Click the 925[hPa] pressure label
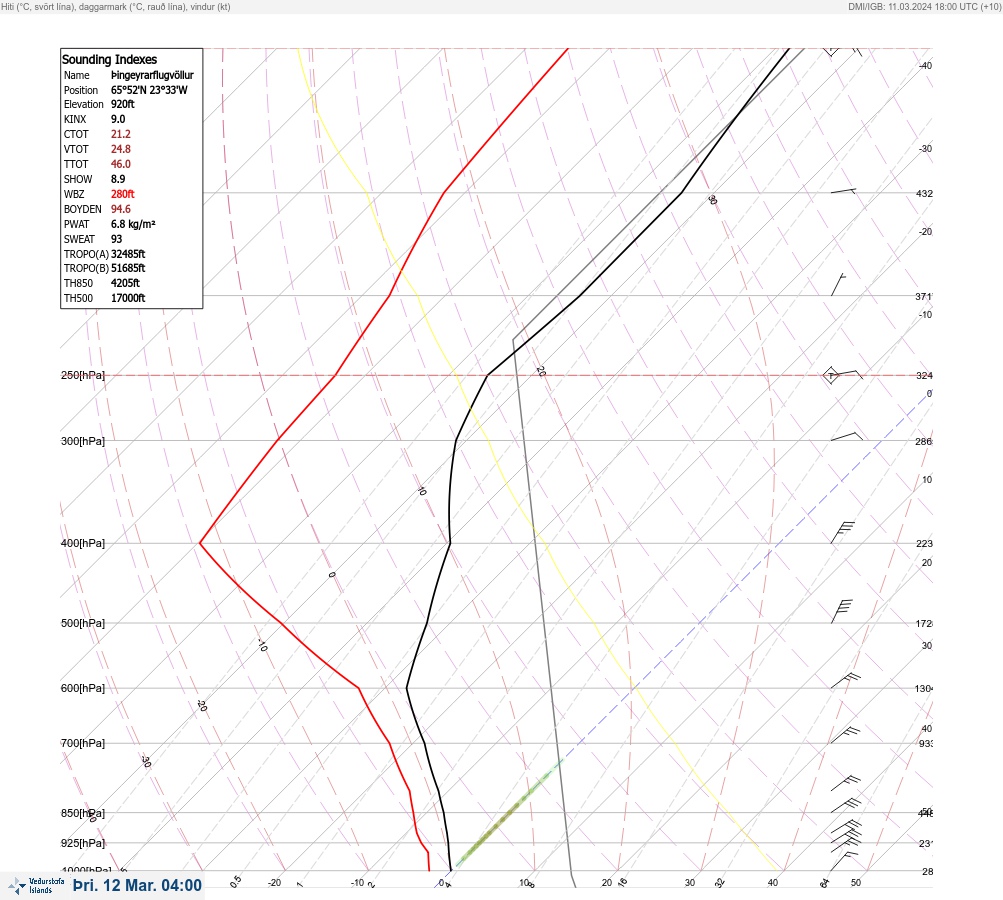This screenshot has height=900, width=1003. (83, 843)
